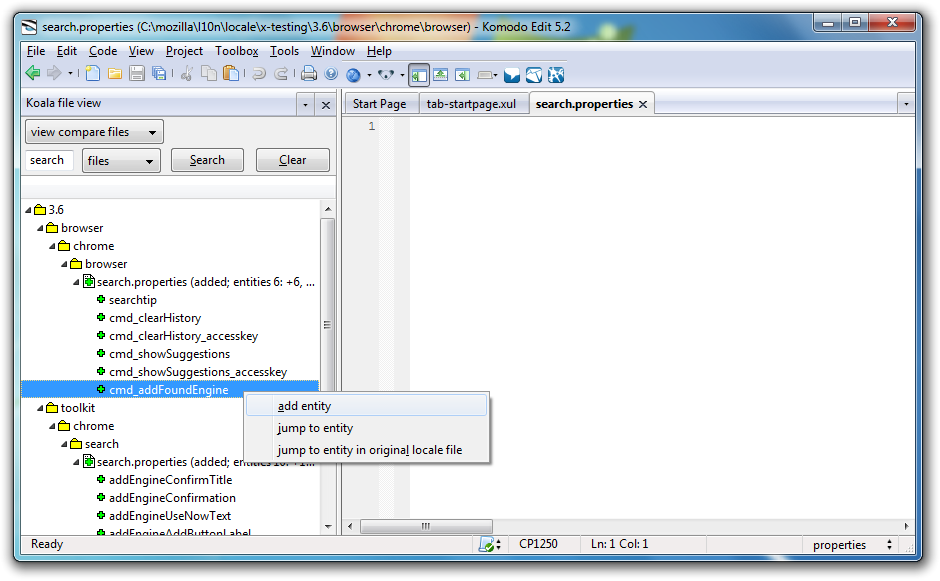Screen dimensions: 940x581
Task: Open navigation history dropdown next to Forward arrow
Action: pos(70,74)
